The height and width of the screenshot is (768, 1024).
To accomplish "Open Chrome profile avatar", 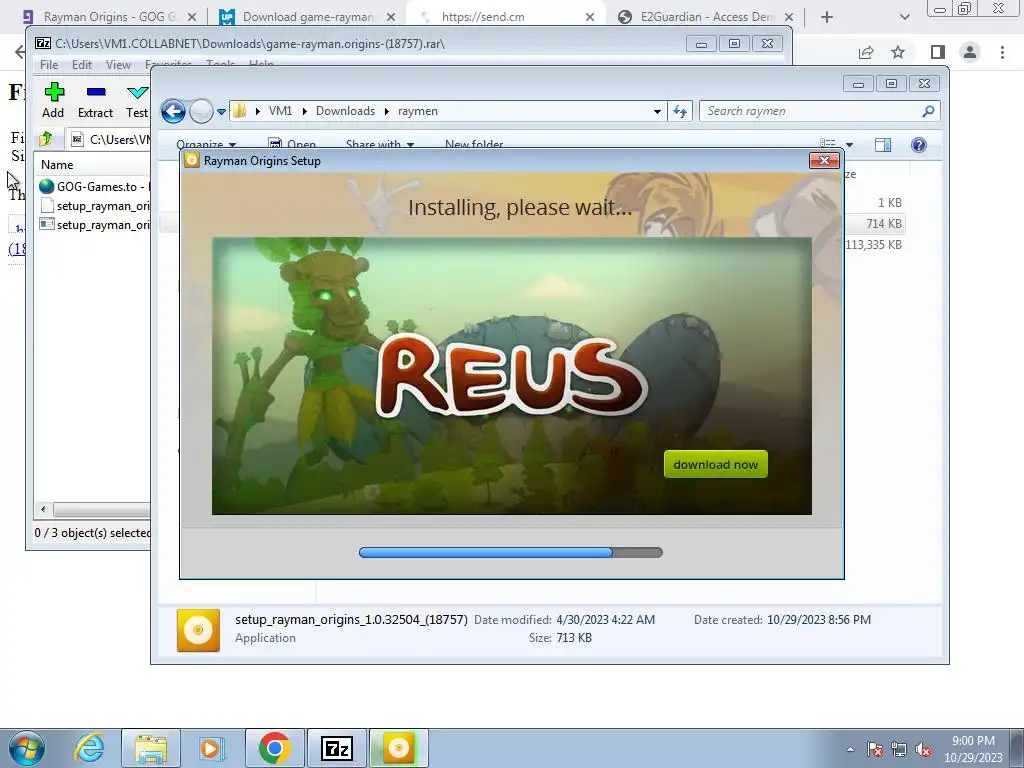I will click(x=970, y=52).
